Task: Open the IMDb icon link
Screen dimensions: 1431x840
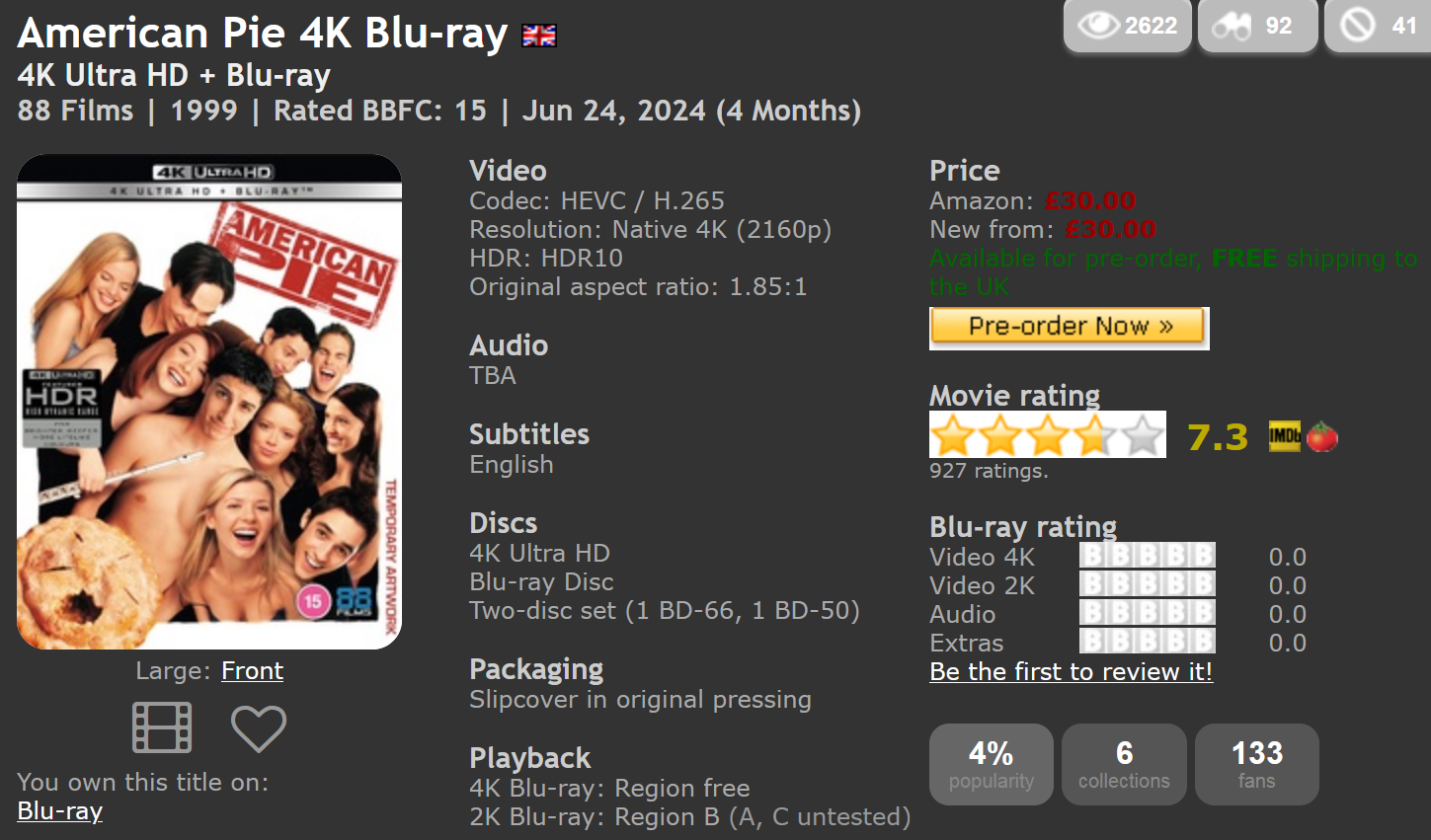Action: pos(1284,436)
